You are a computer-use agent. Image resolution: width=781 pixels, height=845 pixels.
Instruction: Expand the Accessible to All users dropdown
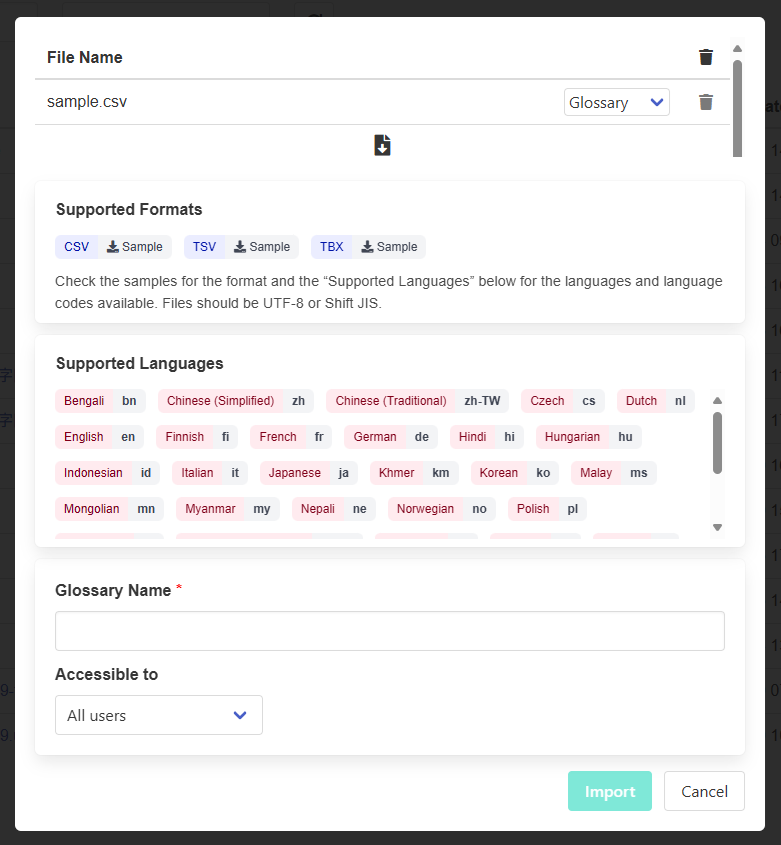click(159, 715)
